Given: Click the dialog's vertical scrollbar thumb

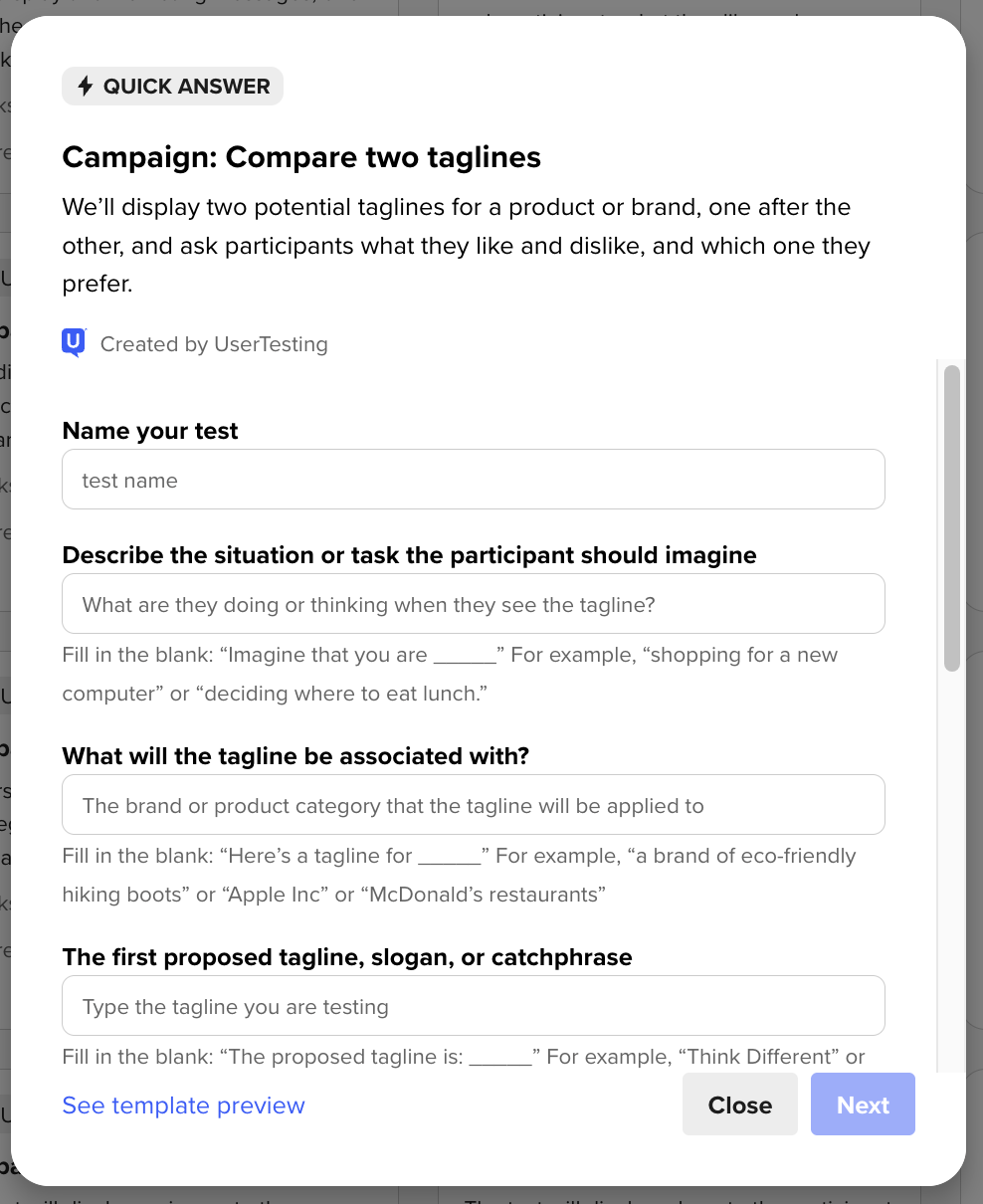Looking at the screenshot, I should (x=951, y=517).
